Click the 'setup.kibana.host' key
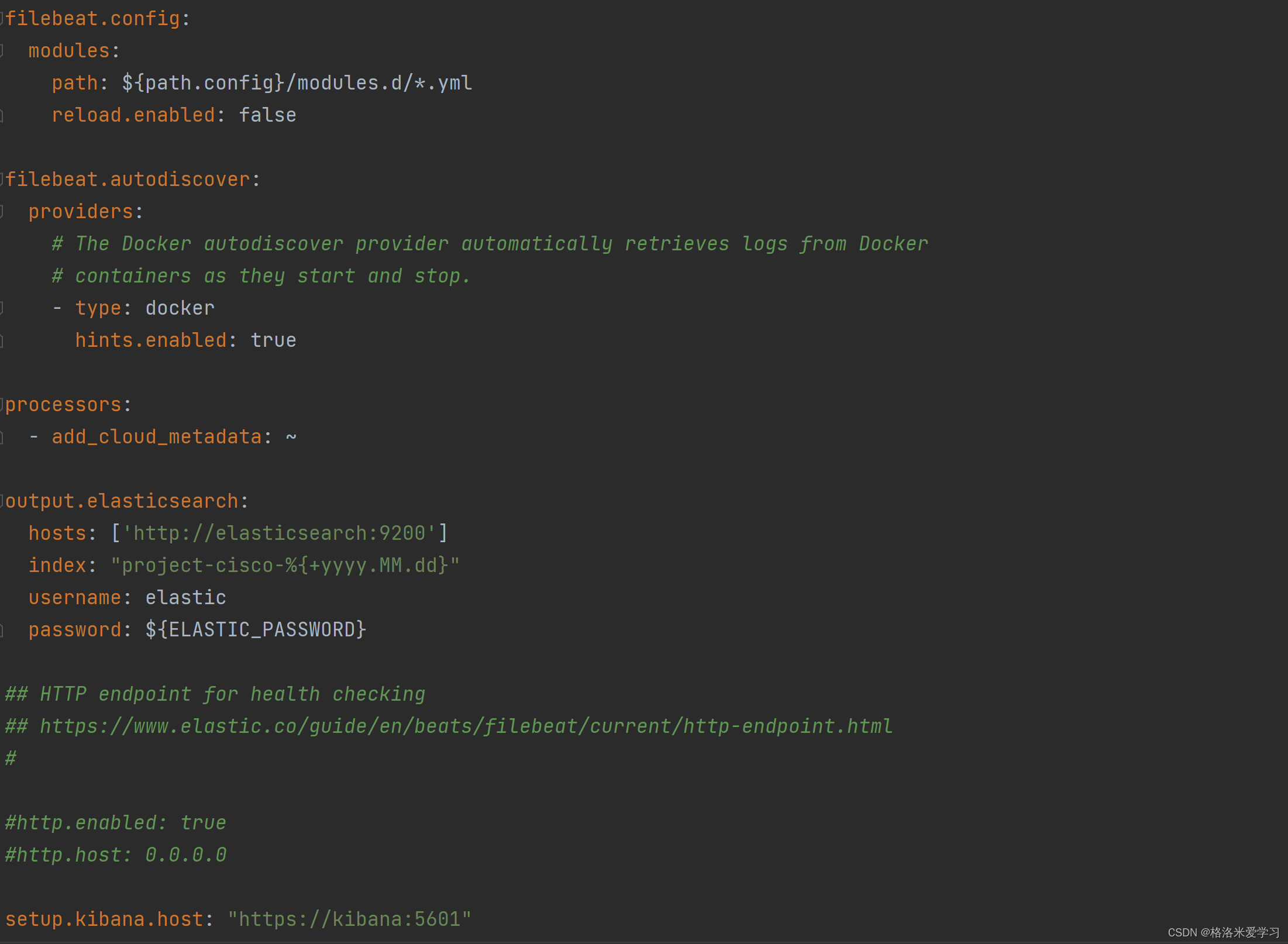This screenshot has height=944, width=1288. click(x=104, y=919)
